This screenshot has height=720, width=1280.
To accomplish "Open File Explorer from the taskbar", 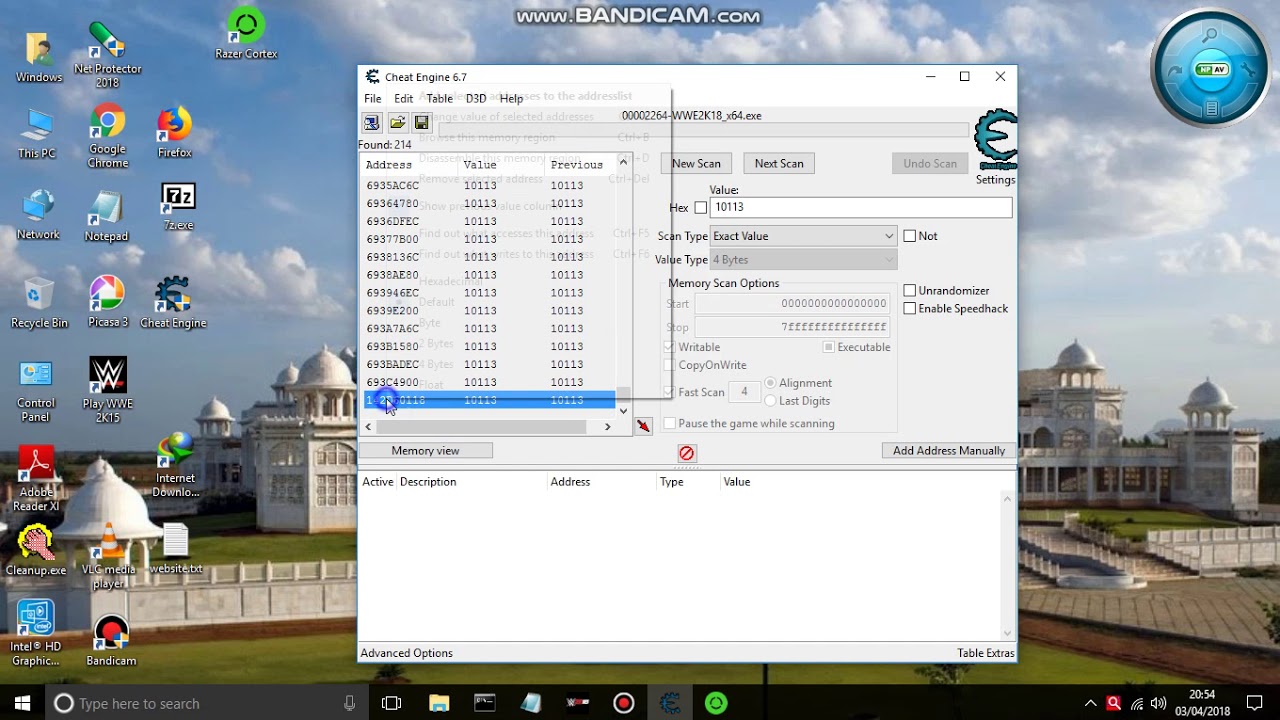I will tap(439, 703).
